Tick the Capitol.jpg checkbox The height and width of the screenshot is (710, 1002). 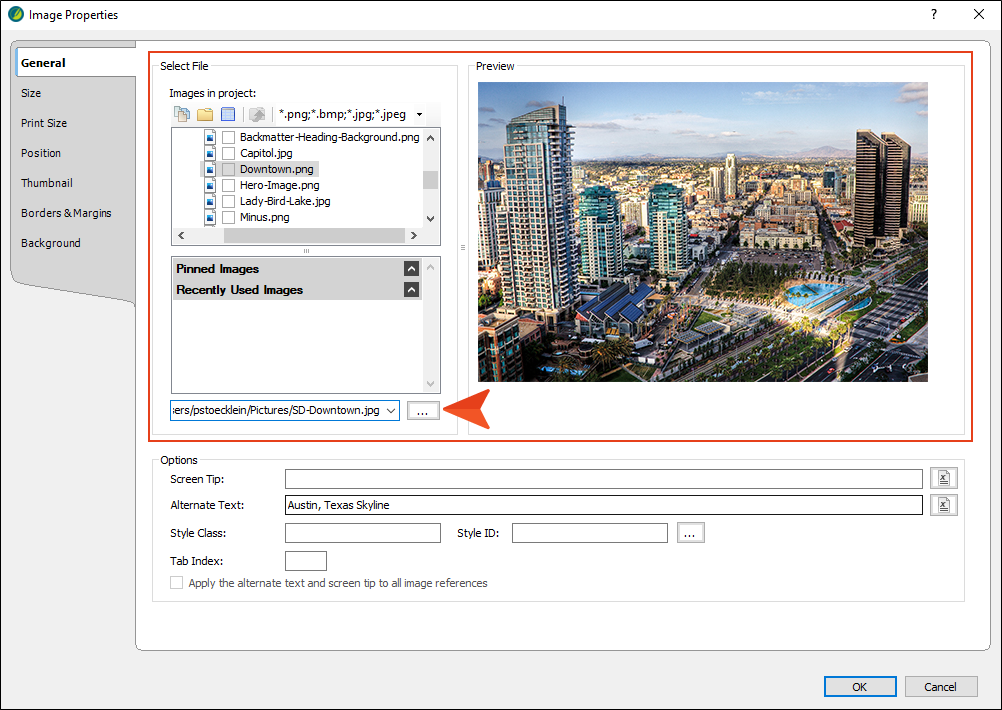click(x=228, y=153)
